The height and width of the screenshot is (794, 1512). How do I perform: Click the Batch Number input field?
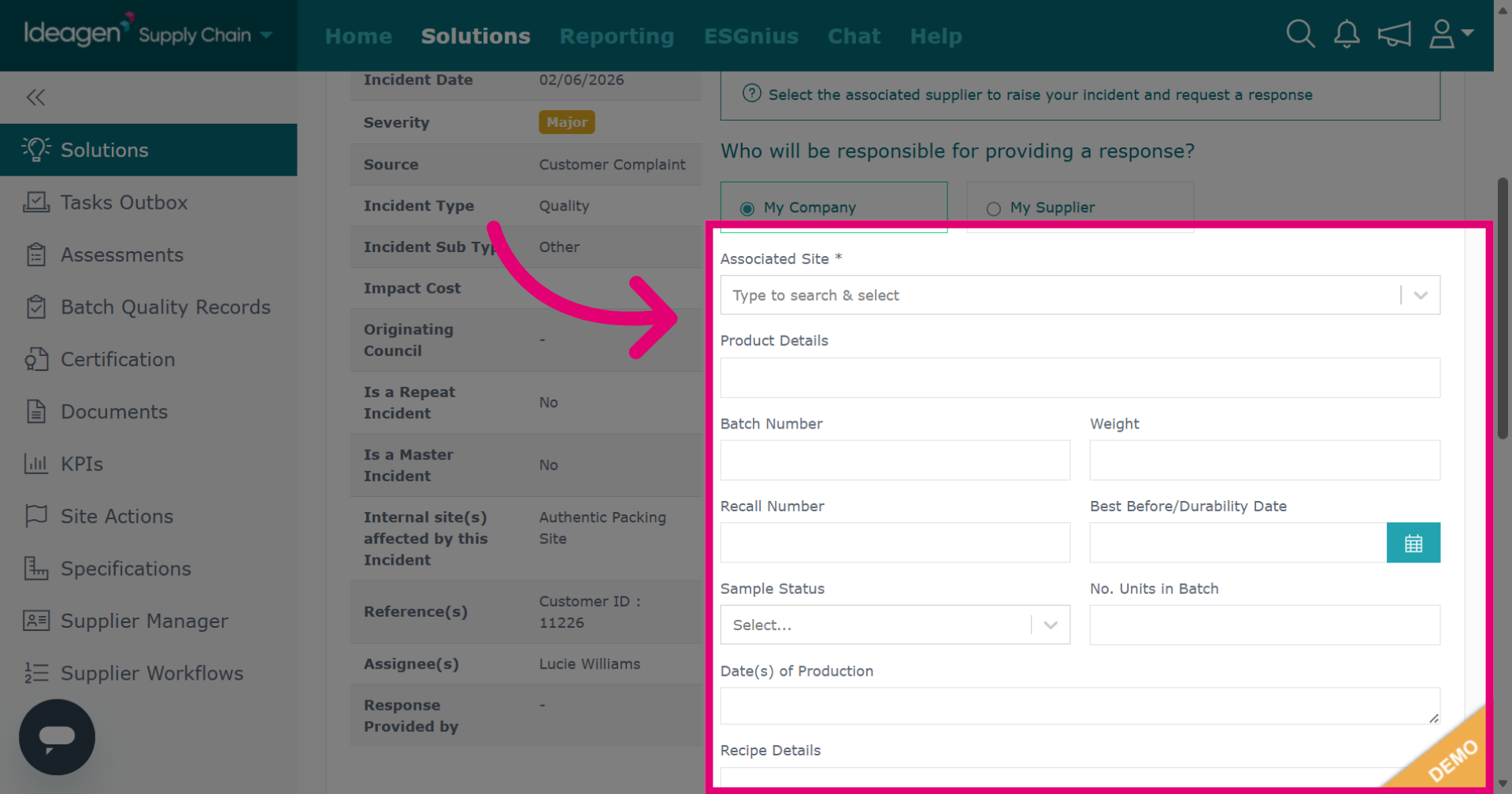click(895, 460)
